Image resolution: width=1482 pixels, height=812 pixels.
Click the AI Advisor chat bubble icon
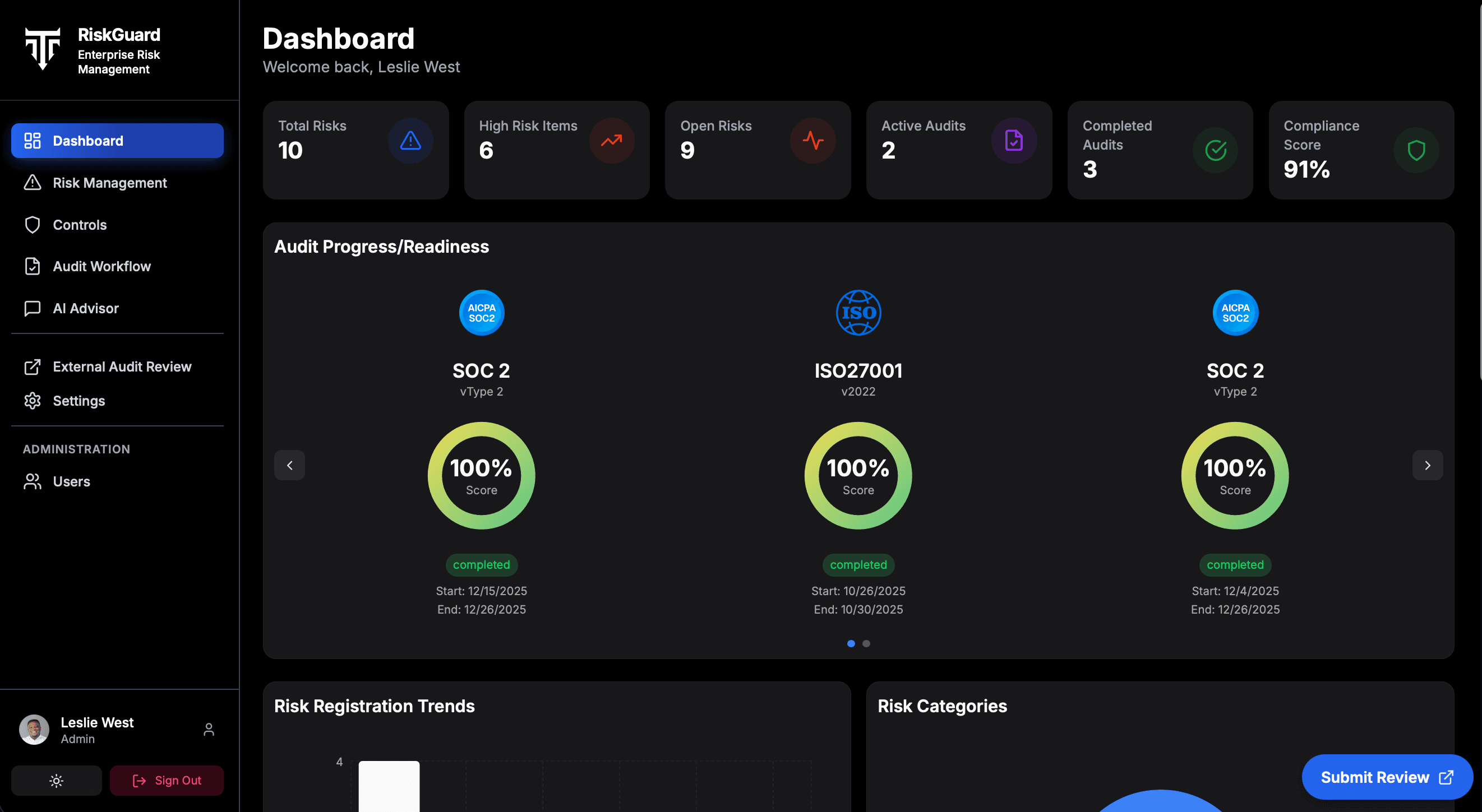coord(33,308)
